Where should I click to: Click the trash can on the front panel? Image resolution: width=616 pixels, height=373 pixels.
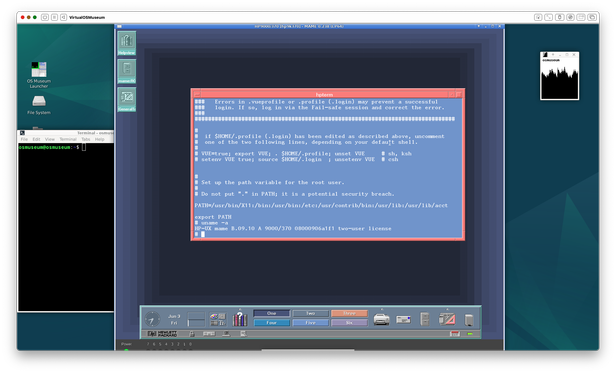click(x=469, y=320)
